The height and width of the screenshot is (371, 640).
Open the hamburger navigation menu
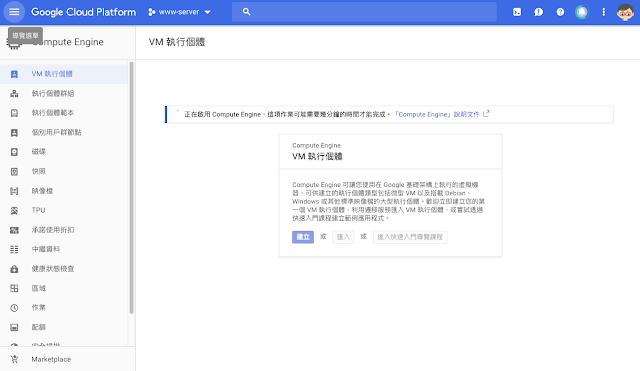(x=14, y=12)
